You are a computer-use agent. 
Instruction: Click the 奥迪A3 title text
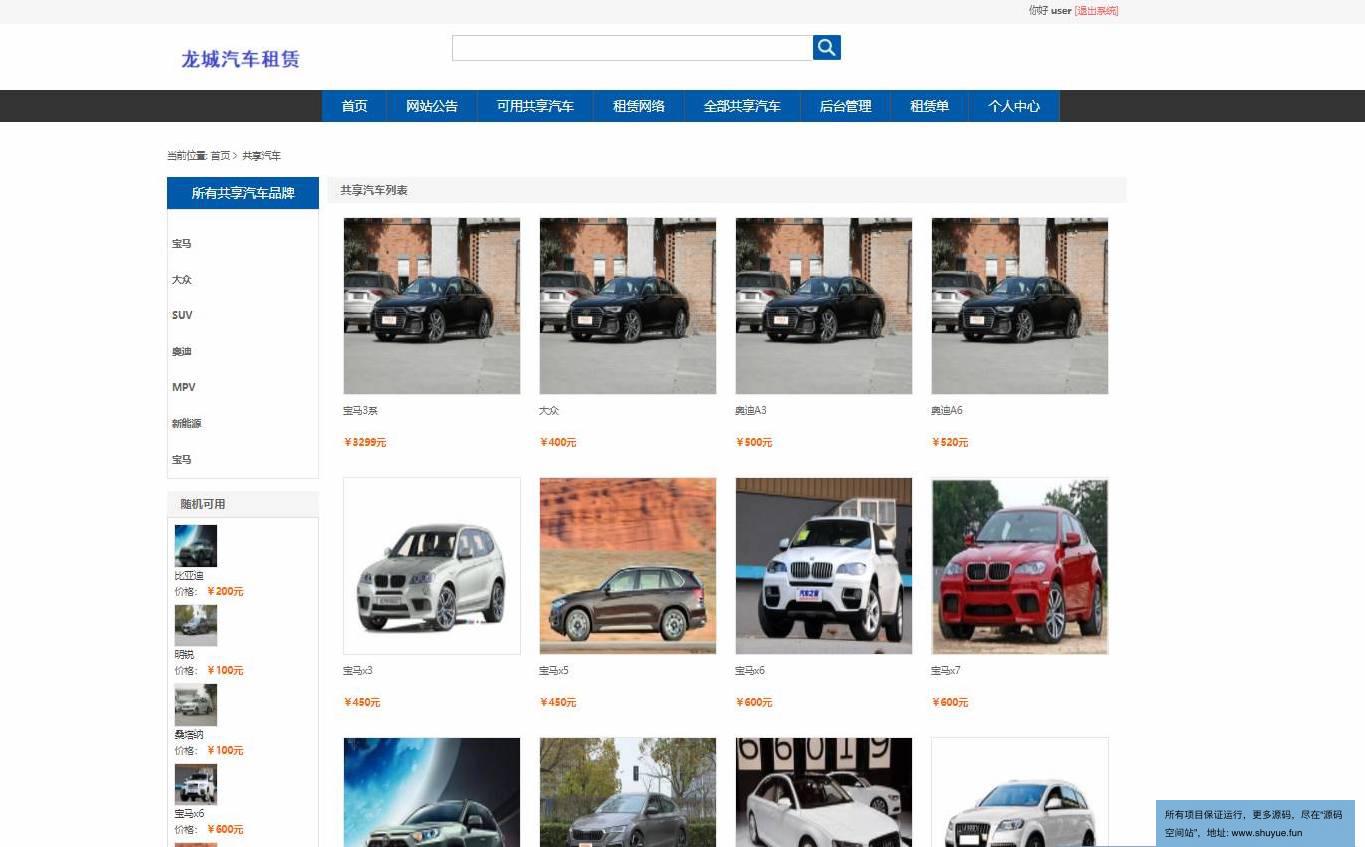(751, 411)
